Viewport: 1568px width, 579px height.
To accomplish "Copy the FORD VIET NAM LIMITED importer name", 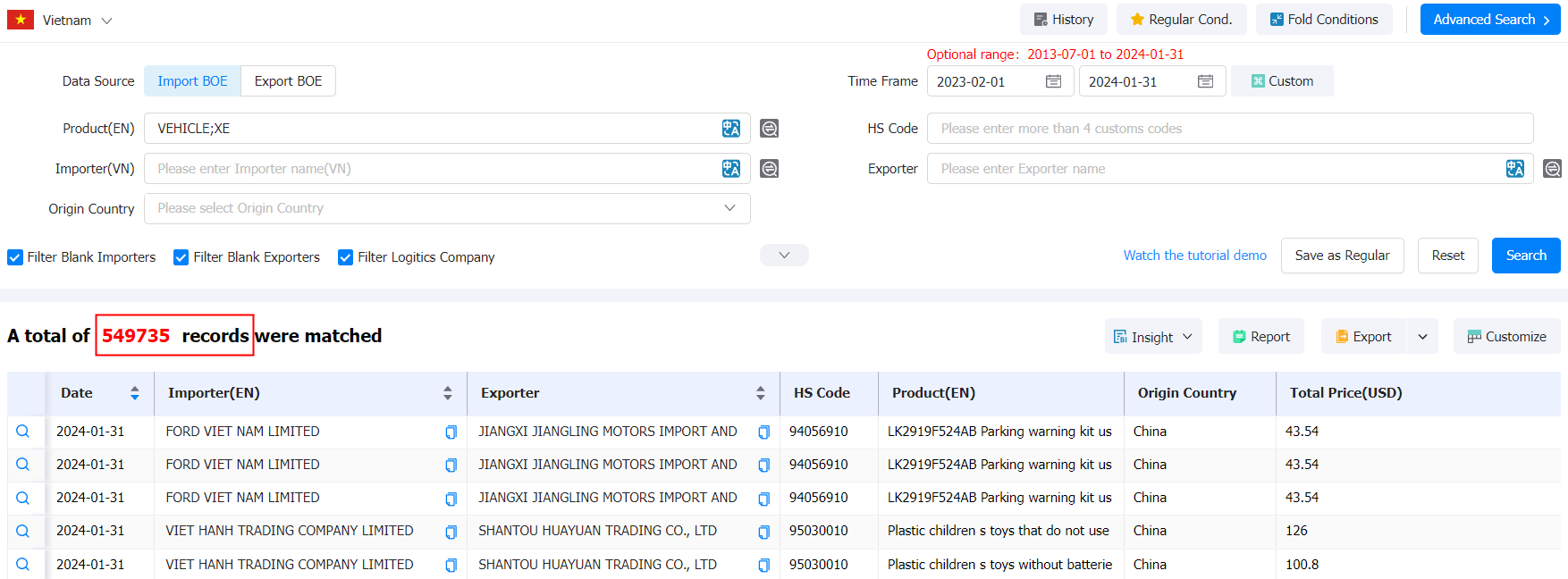I will (x=451, y=432).
